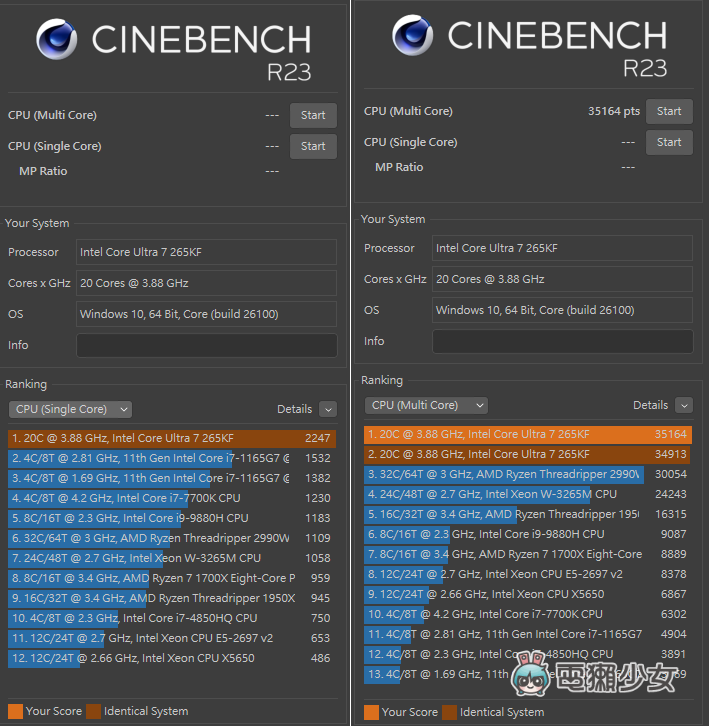709x726 pixels.
Task: Expand the Details chevron in left window
Action: (328, 409)
